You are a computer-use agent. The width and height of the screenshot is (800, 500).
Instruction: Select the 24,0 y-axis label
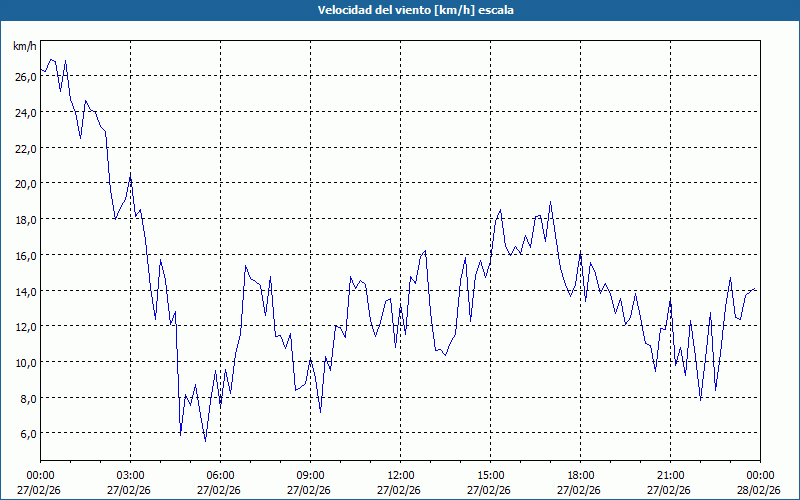pos(25,113)
